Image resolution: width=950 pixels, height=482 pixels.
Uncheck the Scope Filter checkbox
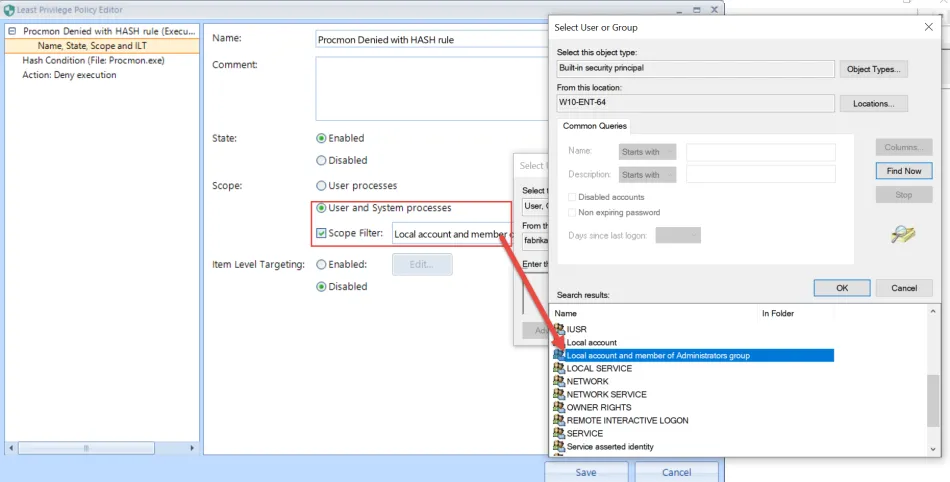click(x=321, y=234)
